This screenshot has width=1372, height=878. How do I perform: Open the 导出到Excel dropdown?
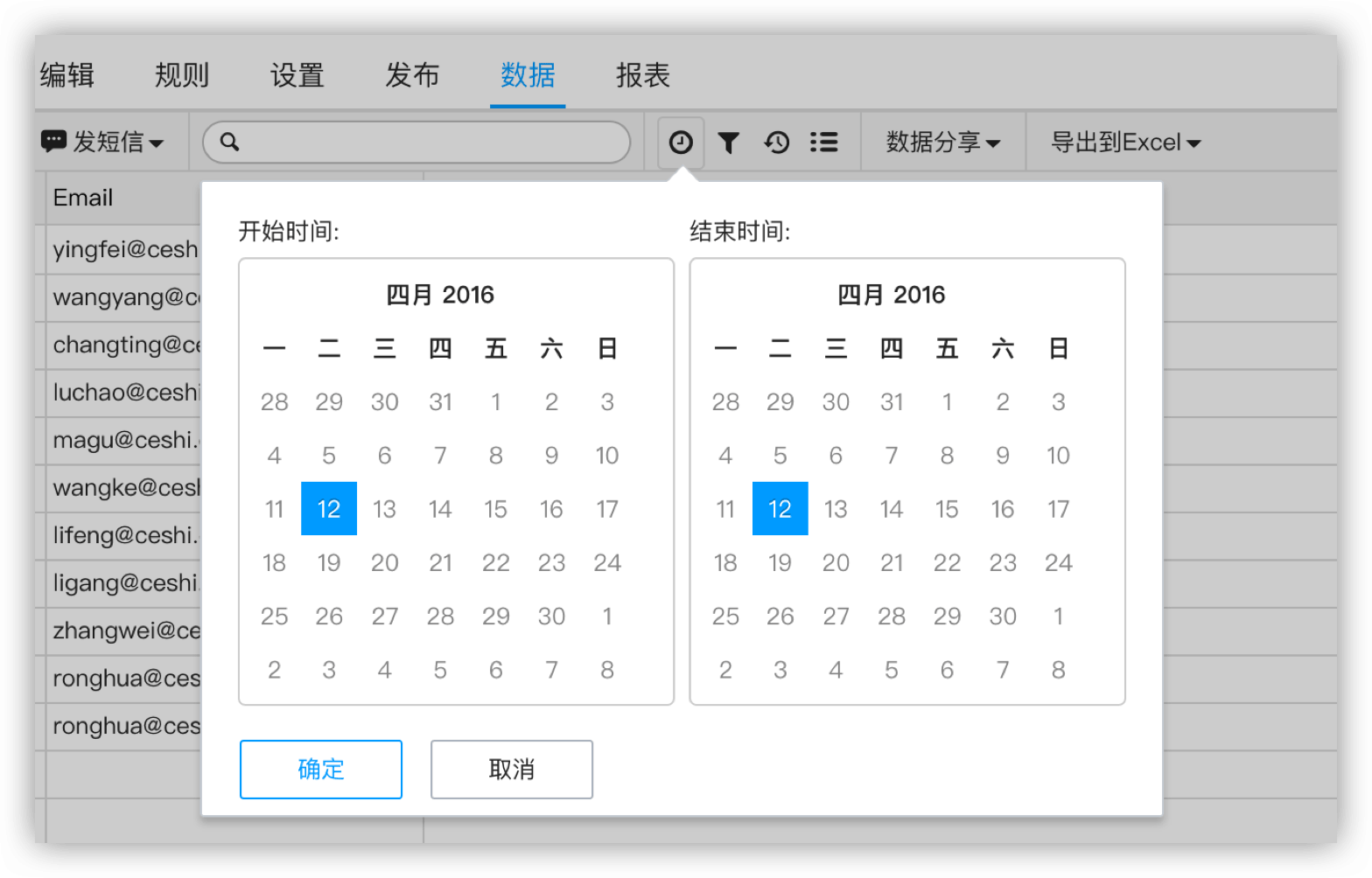click(x=1125, y=142)
